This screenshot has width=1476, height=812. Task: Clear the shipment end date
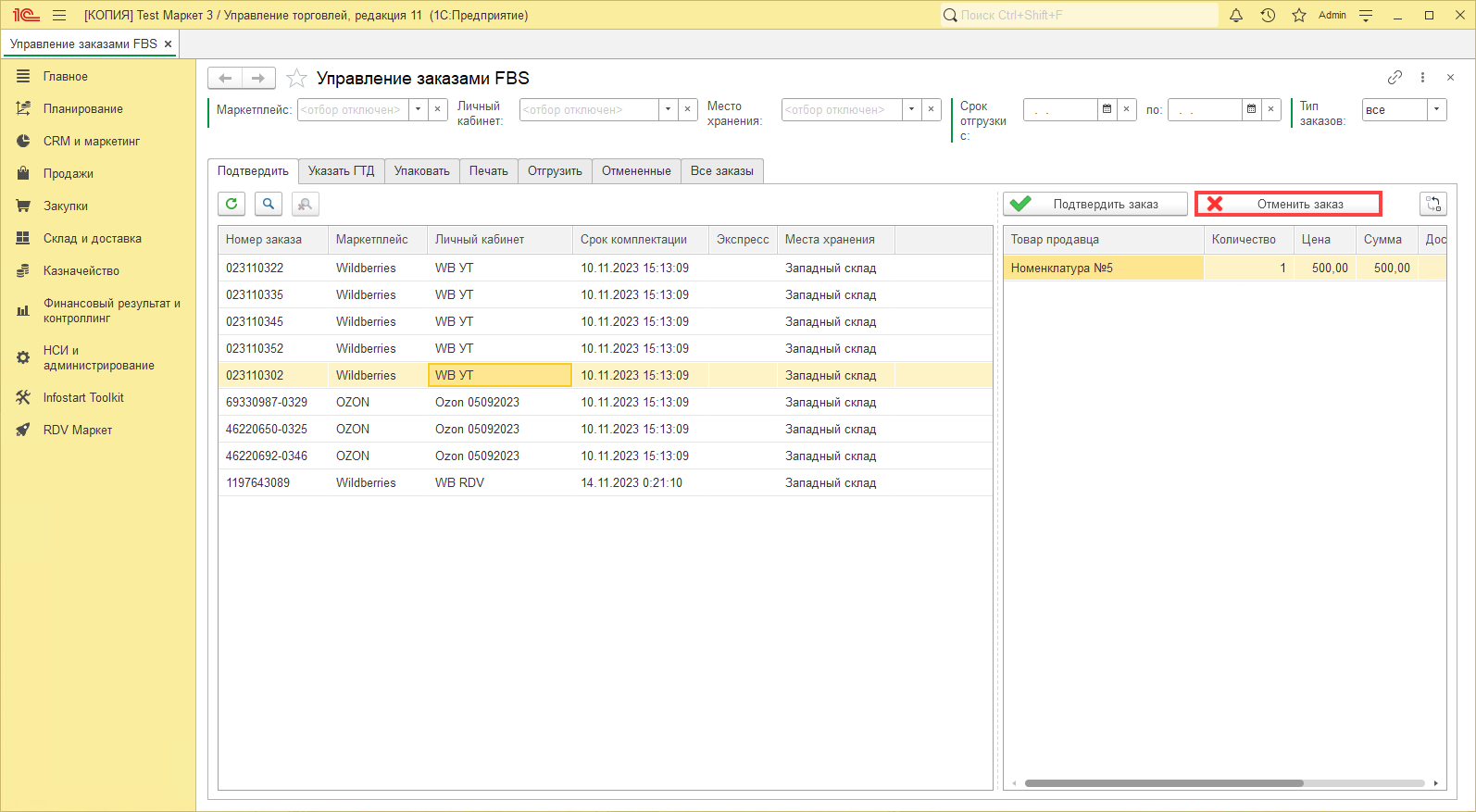pyautogui.click(x=1271, y=109)
